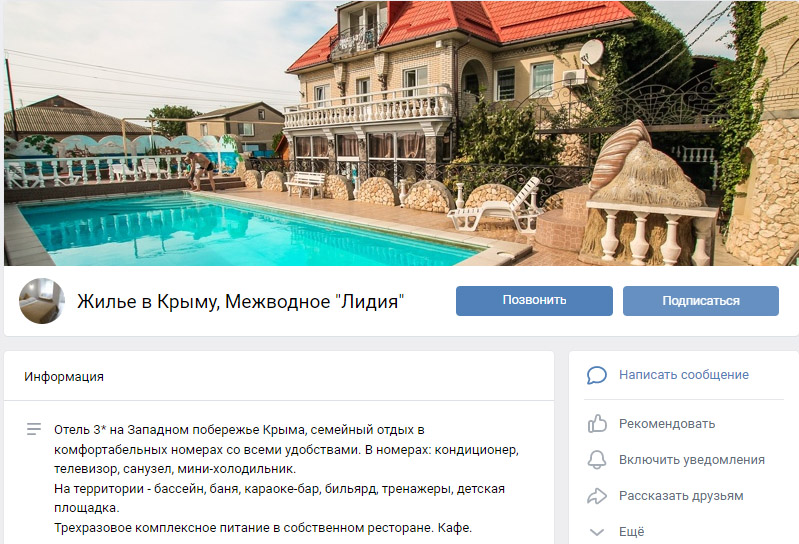Subscribe using the Подписаться button

701,301
